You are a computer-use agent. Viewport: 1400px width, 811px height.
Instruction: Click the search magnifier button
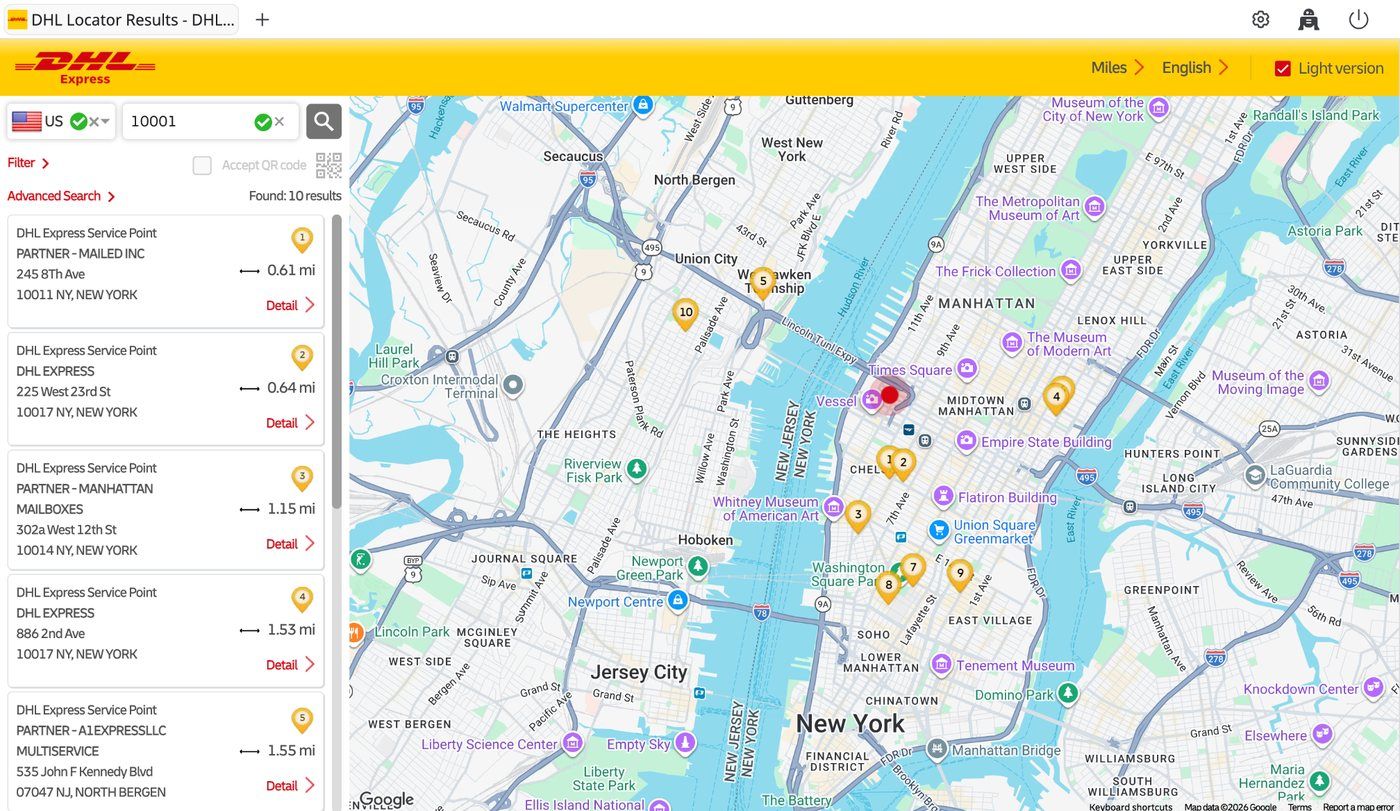coord(324,121)
